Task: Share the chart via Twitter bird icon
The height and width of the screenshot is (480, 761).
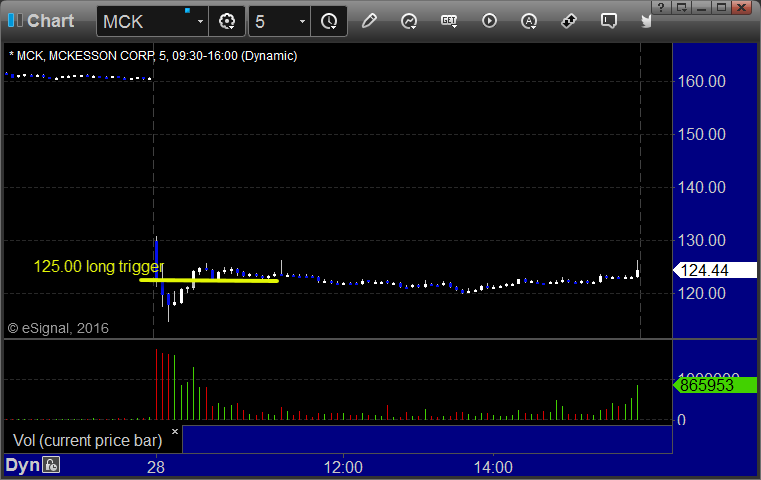Action: tap(646, 21)
